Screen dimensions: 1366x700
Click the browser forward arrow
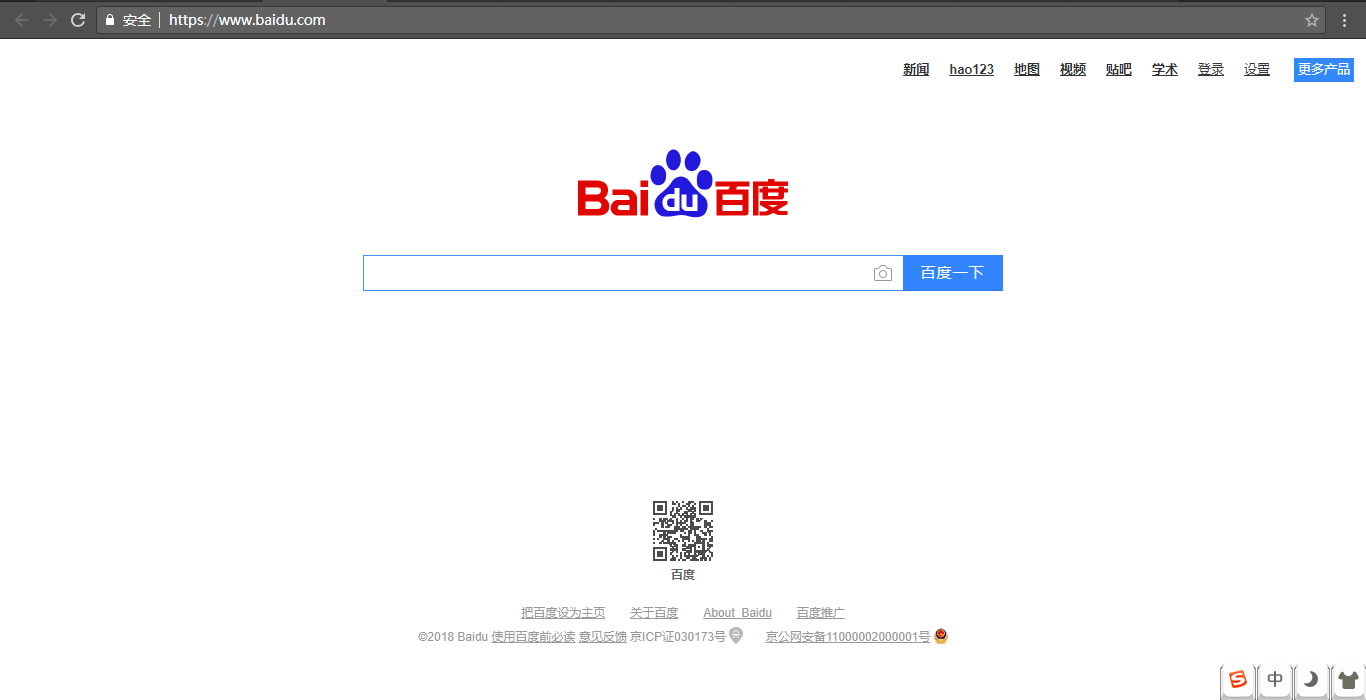[50, 20]
